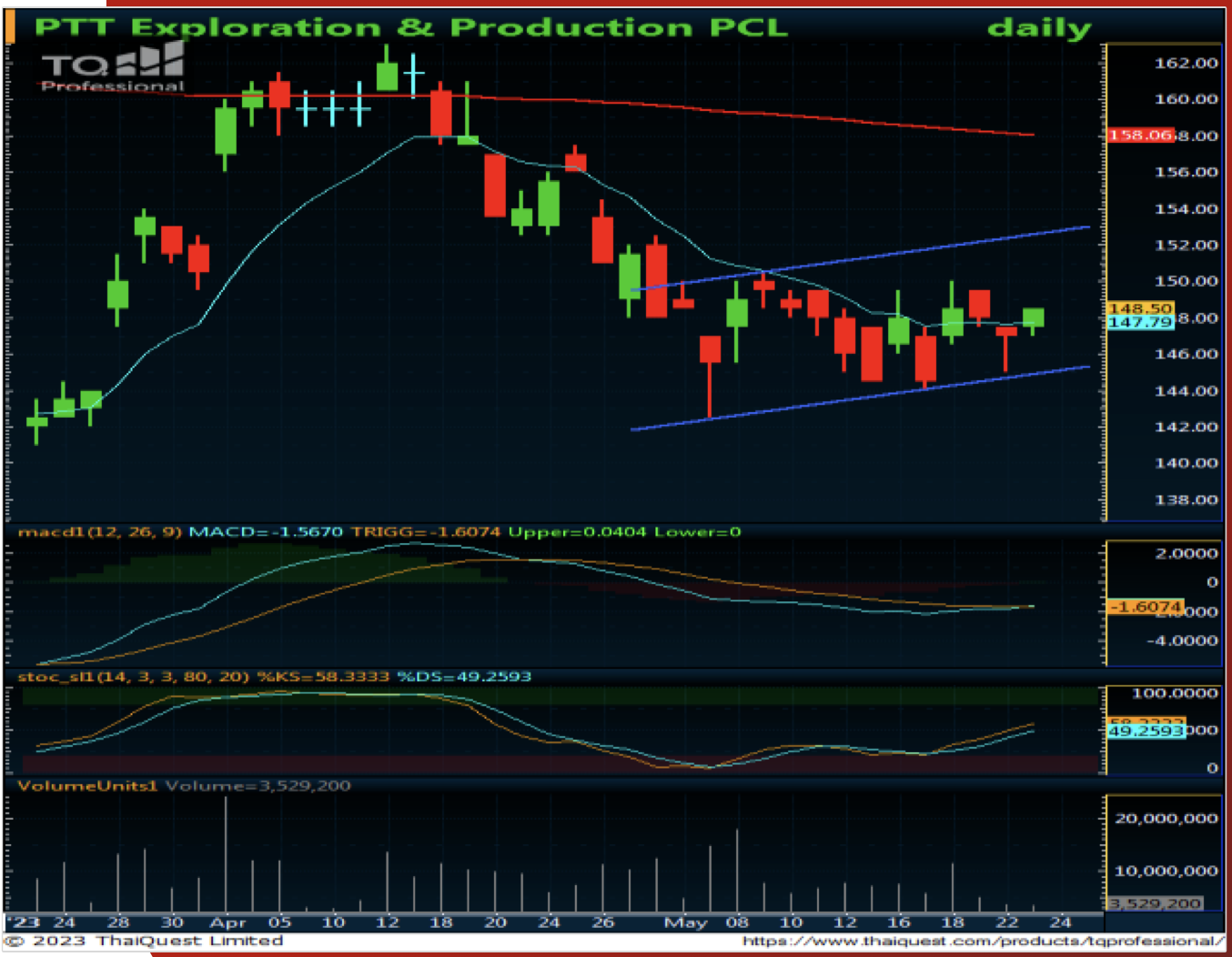The height and width of the screenshot is (957, 1232).
Task: Click the 154.00 price axis label
Action: [x=1186, y=208]
